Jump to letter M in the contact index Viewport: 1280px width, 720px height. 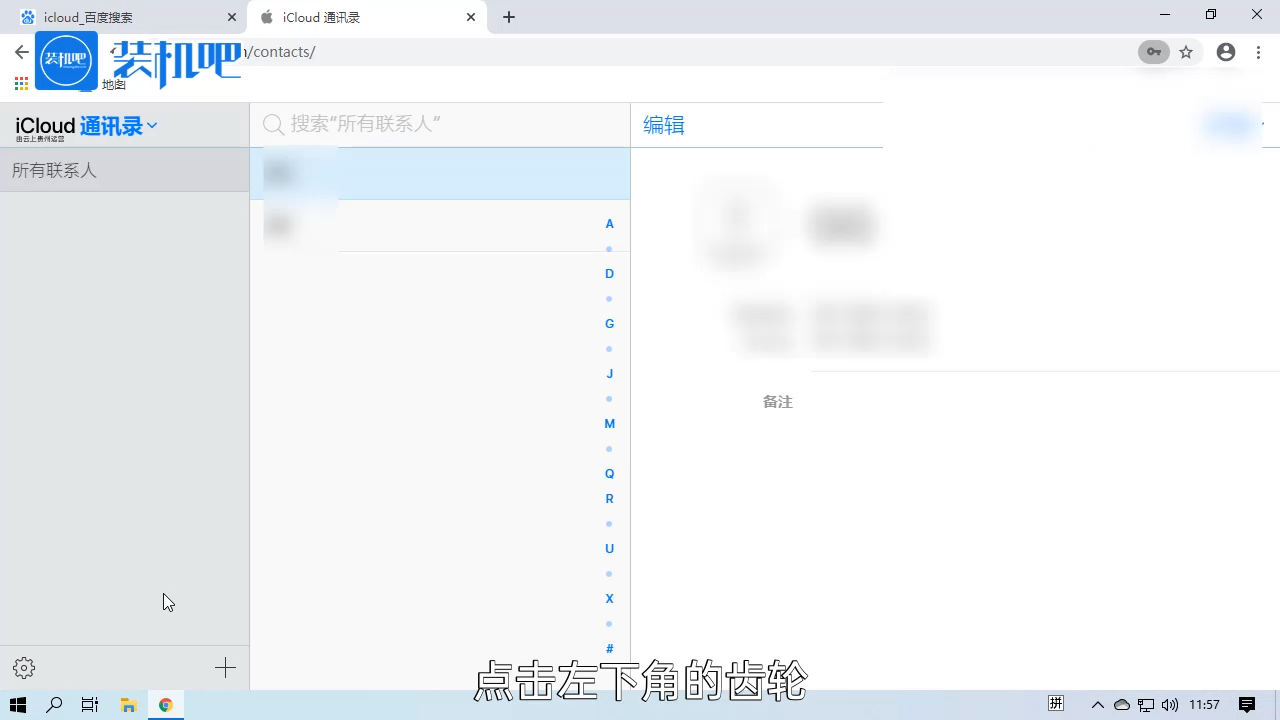[x=609, y=423]
